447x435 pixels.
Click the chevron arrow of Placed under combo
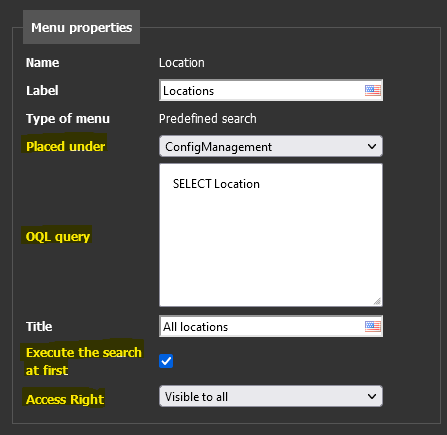pos(372,146)
